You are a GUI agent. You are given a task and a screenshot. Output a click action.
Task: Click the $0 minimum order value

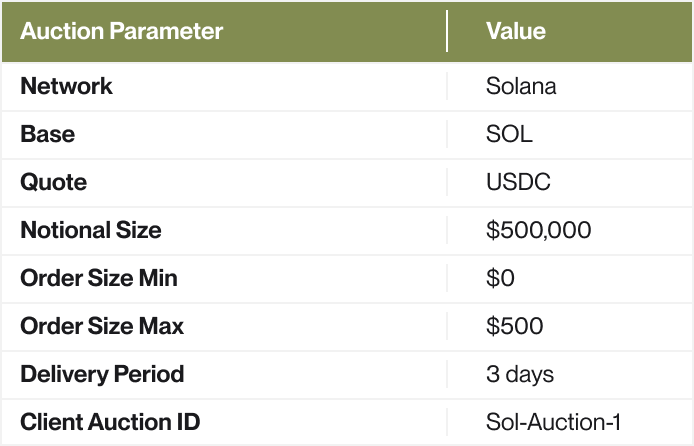(x=500, y=278)
